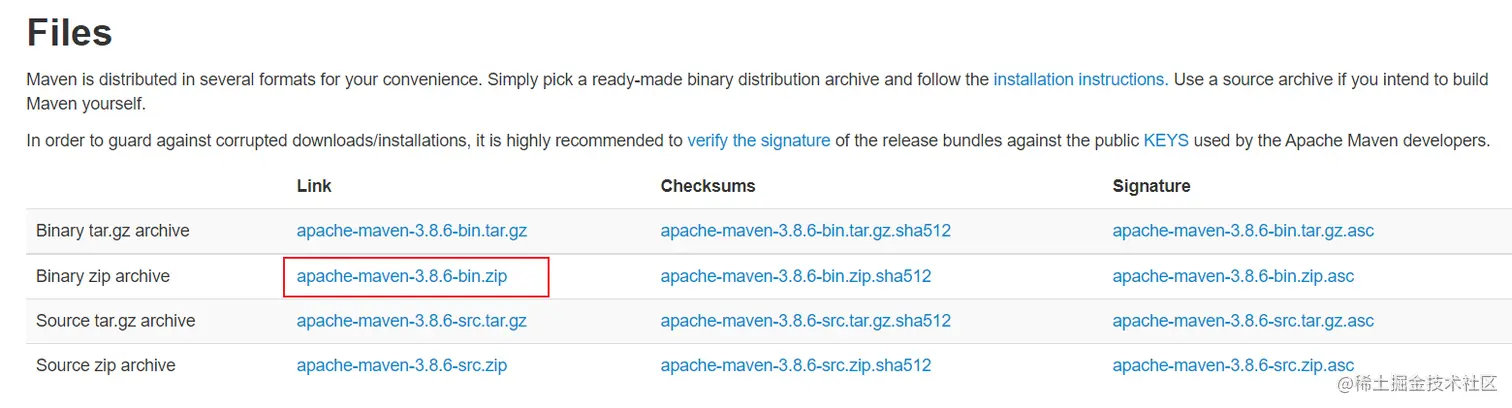The width and height of the screenshot is (1512, 408).
Task: Click the Source tar.gz archive row label
Action: point(115,321)
